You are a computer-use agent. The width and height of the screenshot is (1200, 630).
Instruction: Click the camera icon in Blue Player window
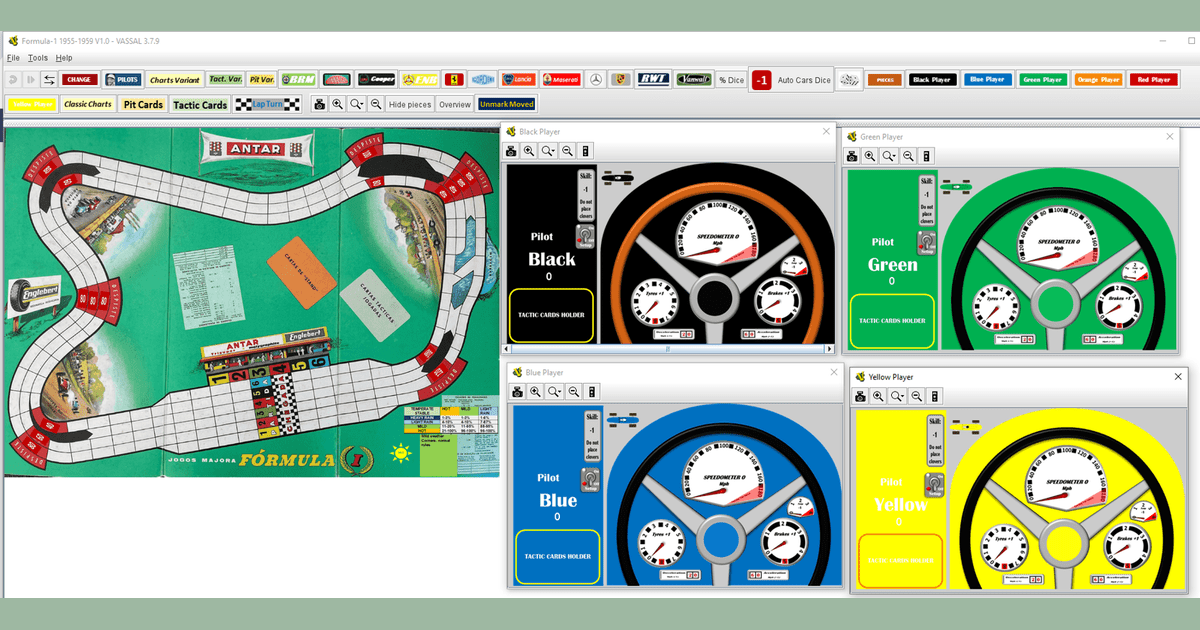517,392
